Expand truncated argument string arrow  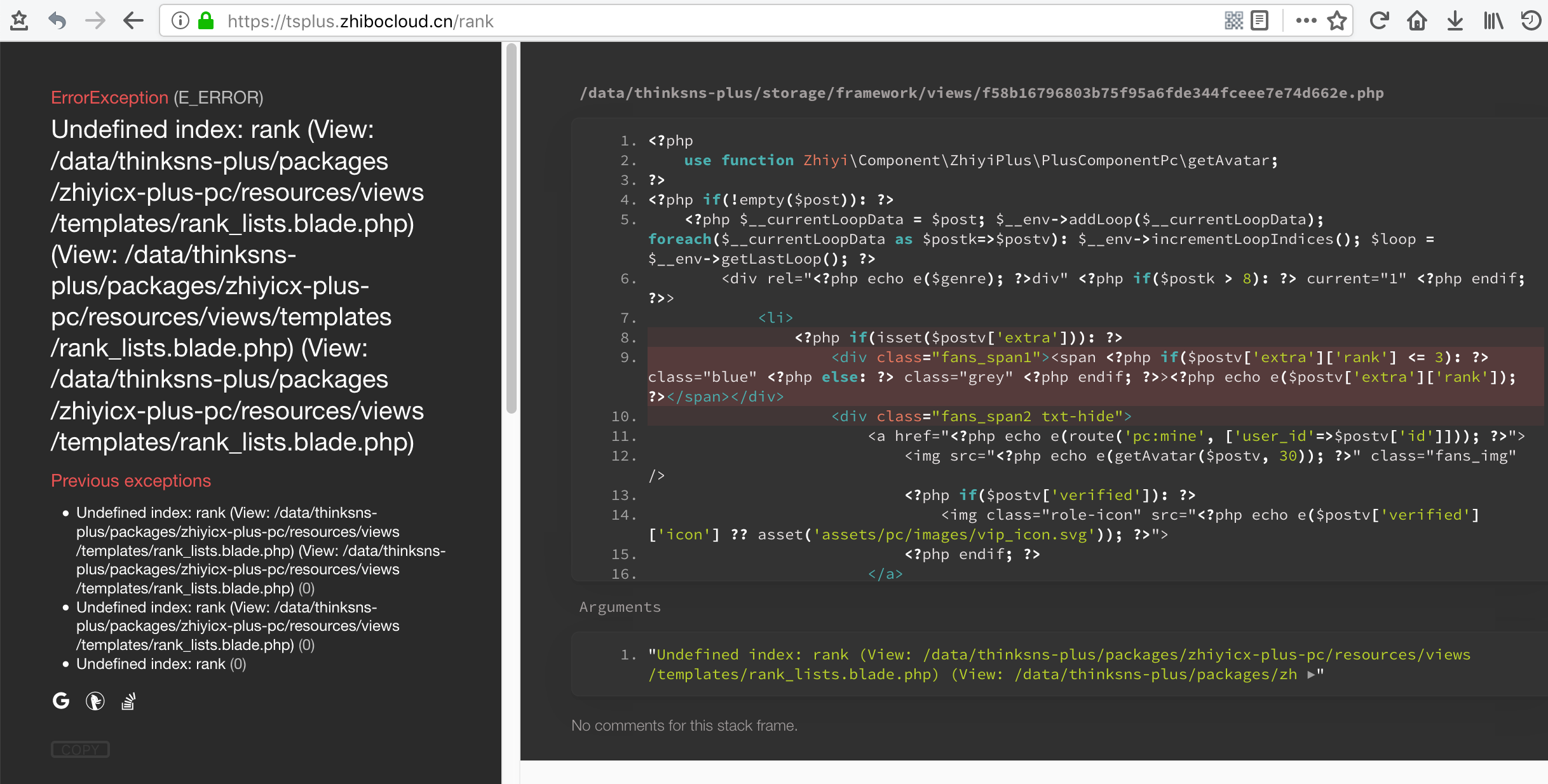(x=1311, y=675)
